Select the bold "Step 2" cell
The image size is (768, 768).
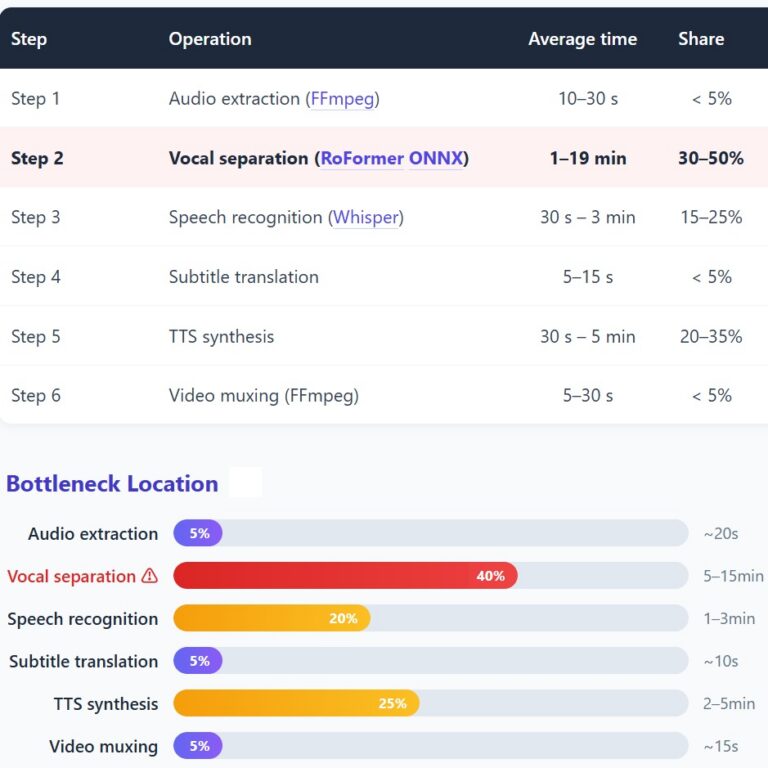(37, 158)
